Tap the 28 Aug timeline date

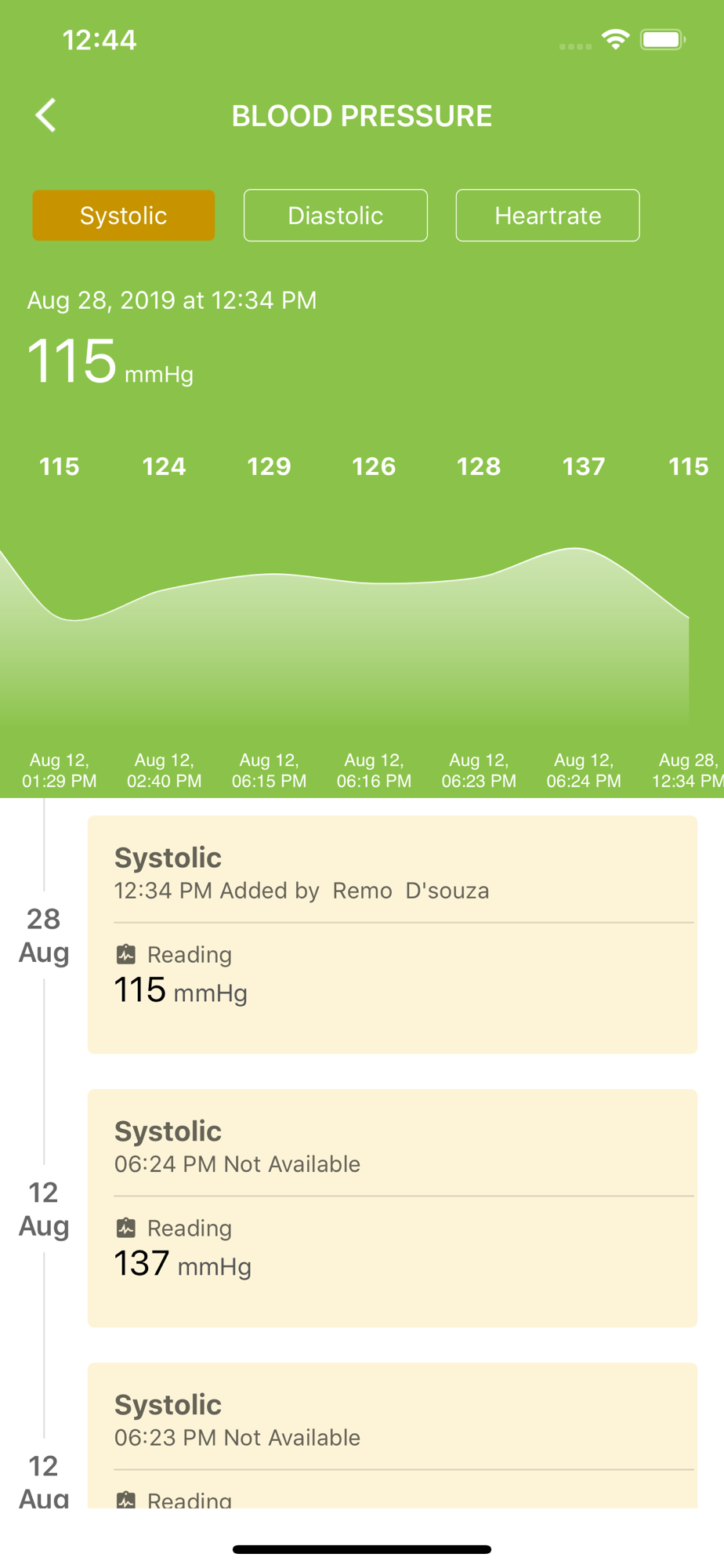(44, 935)
